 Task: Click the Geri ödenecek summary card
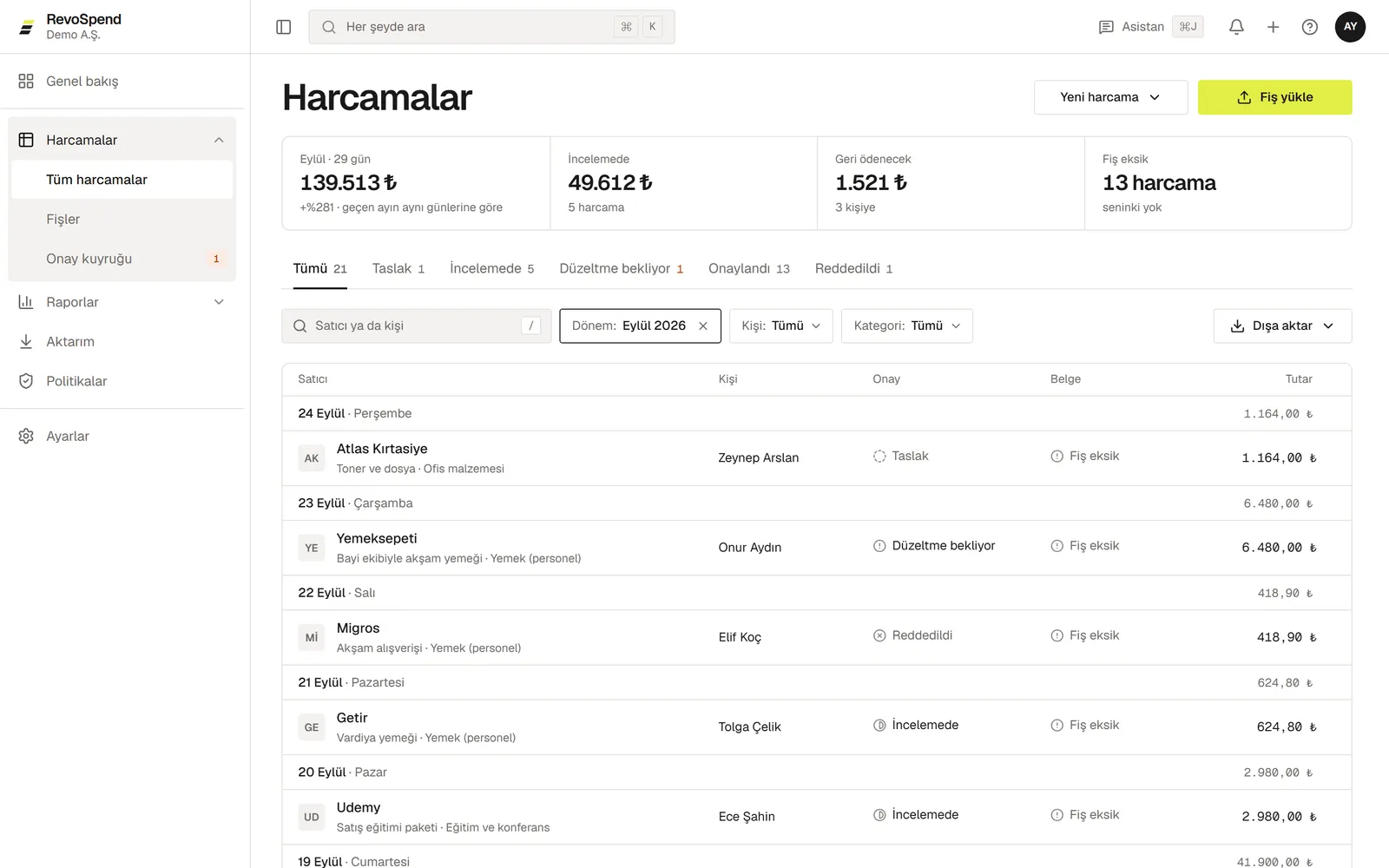[951, 183]
